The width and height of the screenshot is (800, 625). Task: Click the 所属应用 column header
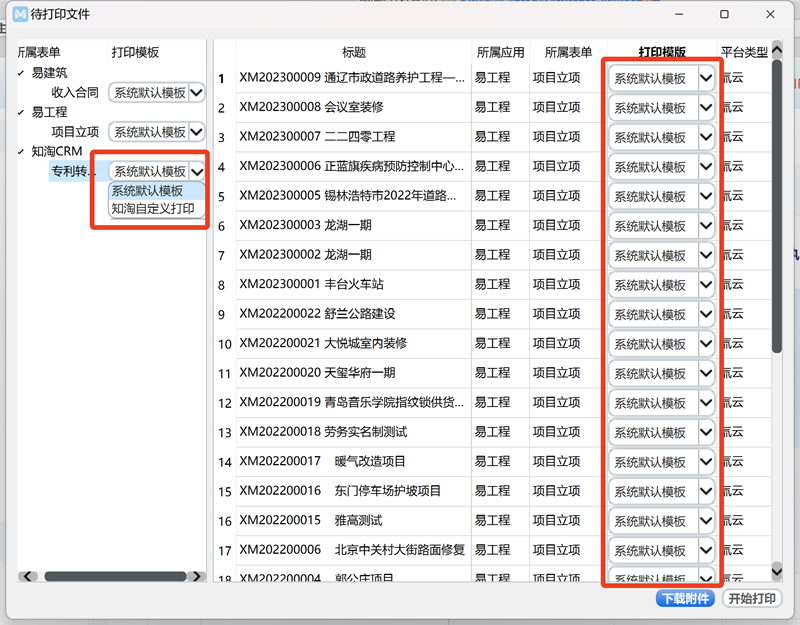tap(500, 52)
